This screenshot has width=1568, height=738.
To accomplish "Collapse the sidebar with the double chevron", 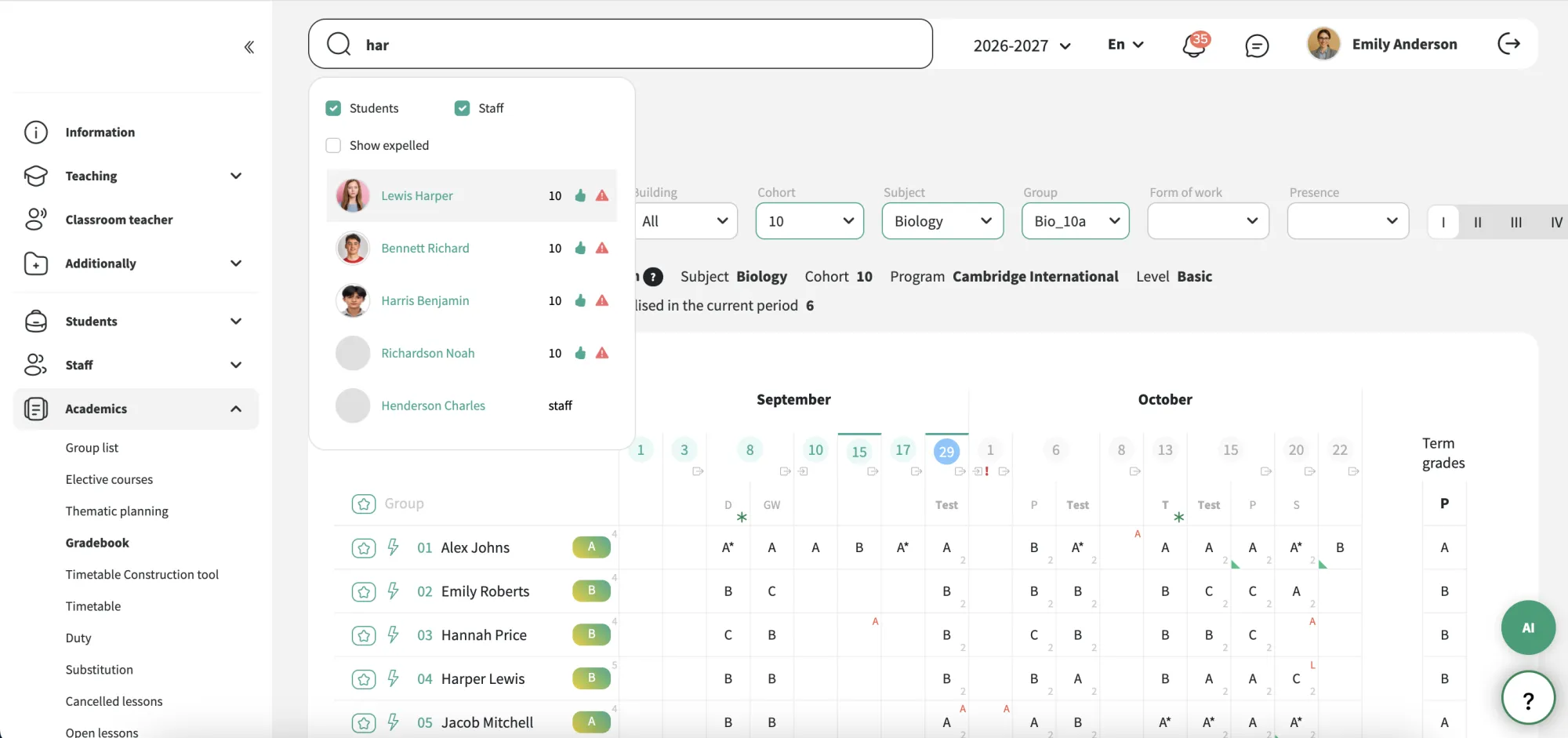I will tap(249, 47).
